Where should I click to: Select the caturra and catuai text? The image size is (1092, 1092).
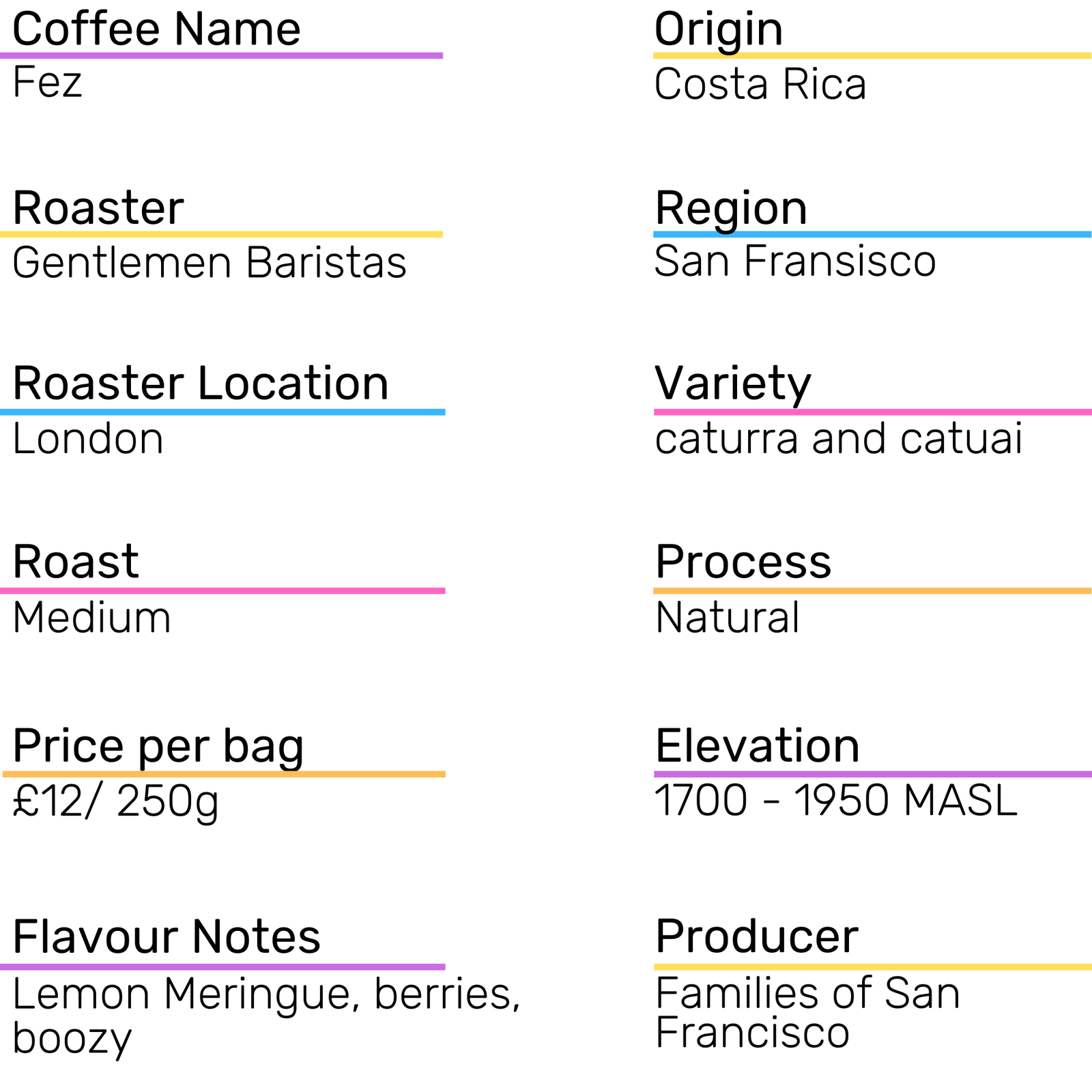pyautogui.click(x=839, y=438)
